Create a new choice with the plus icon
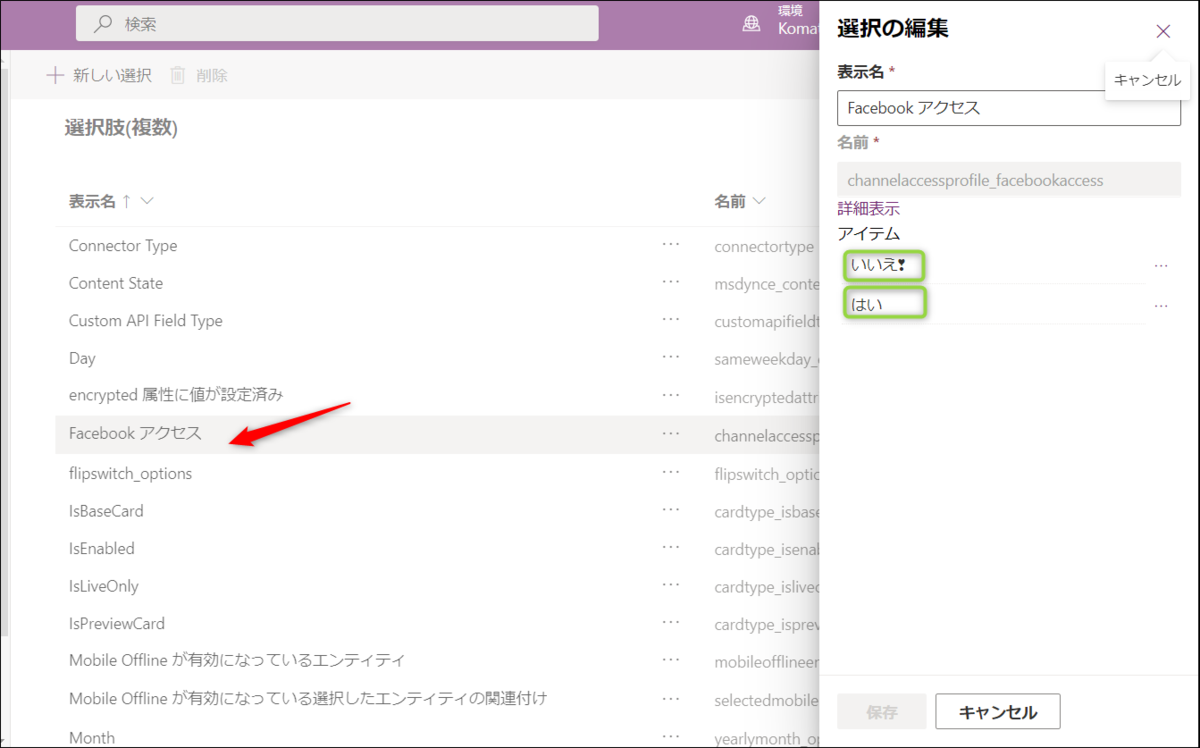 [x=55, y=74]
